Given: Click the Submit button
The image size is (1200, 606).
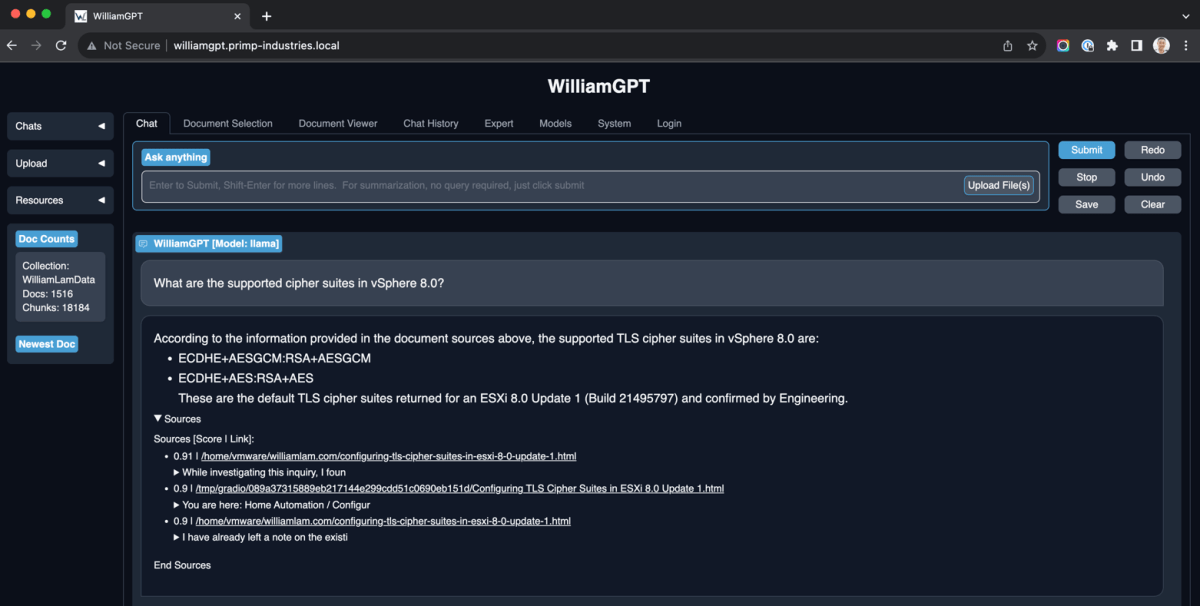Looking at the screenshot, I should (1087, 150).
